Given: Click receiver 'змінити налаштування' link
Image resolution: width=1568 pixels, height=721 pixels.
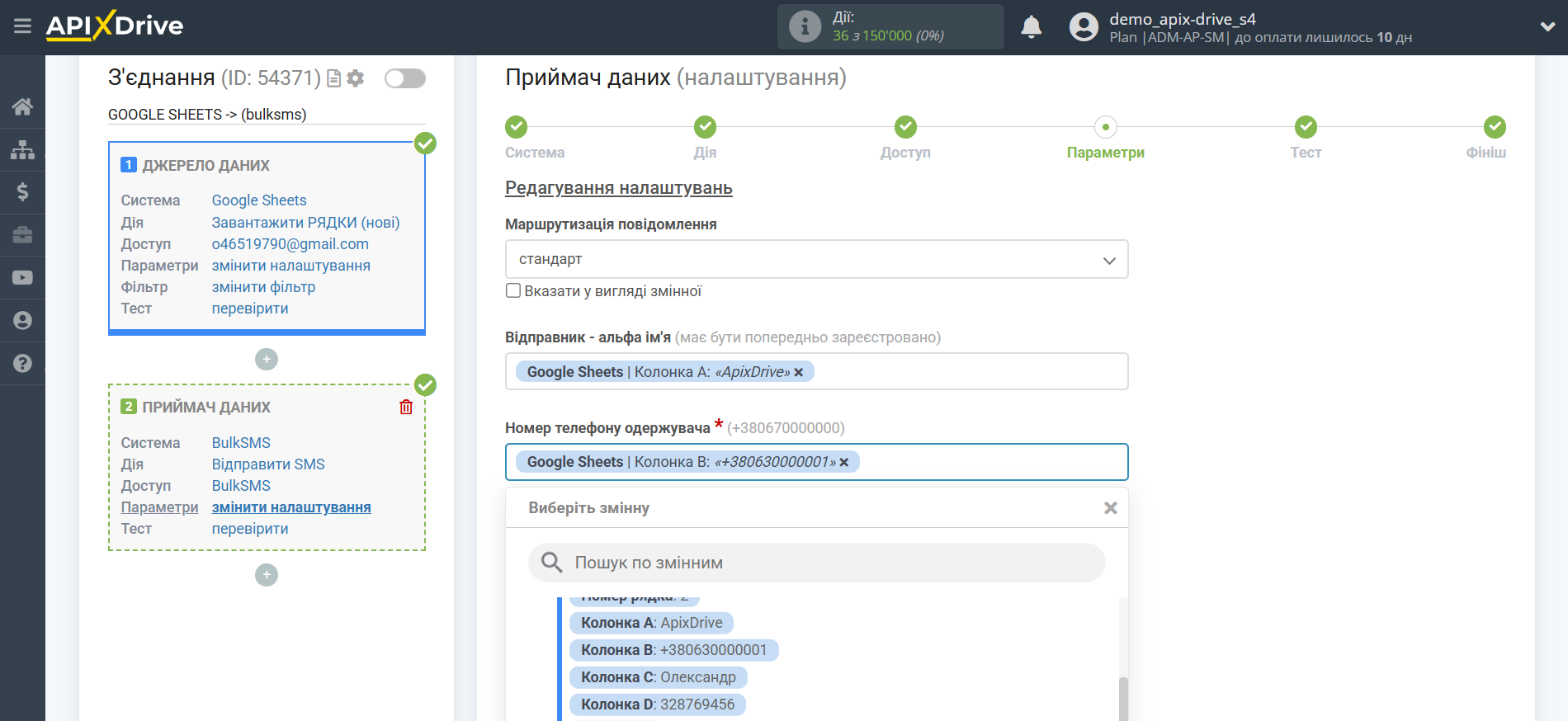Looking at the screenshot, I should coord(291,507).
